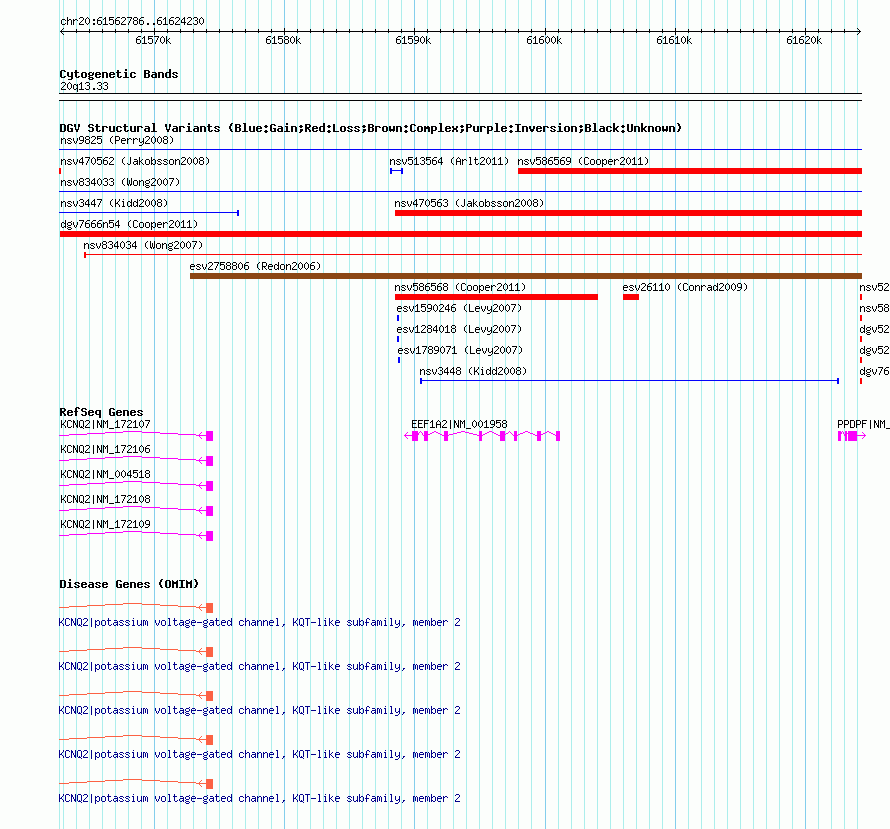890x829 pixels.
Task: Open variant nsv834033 (Wong2007)
Action: pos(120,182)
